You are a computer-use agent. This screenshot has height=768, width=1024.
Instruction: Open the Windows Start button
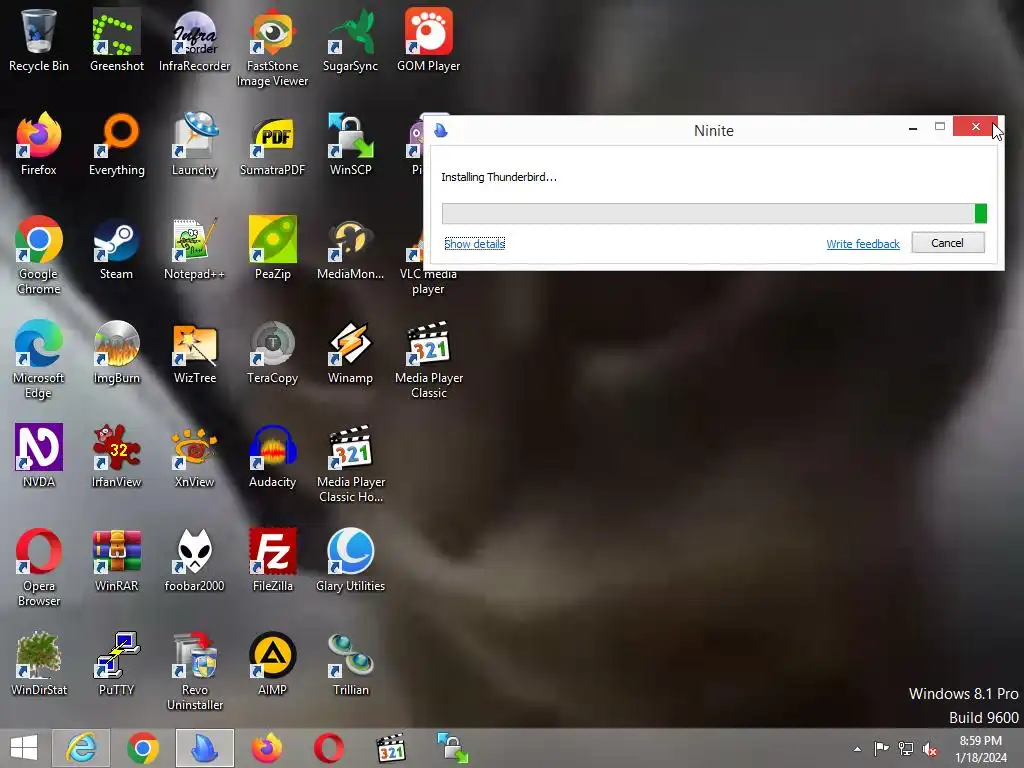[24, 748]
